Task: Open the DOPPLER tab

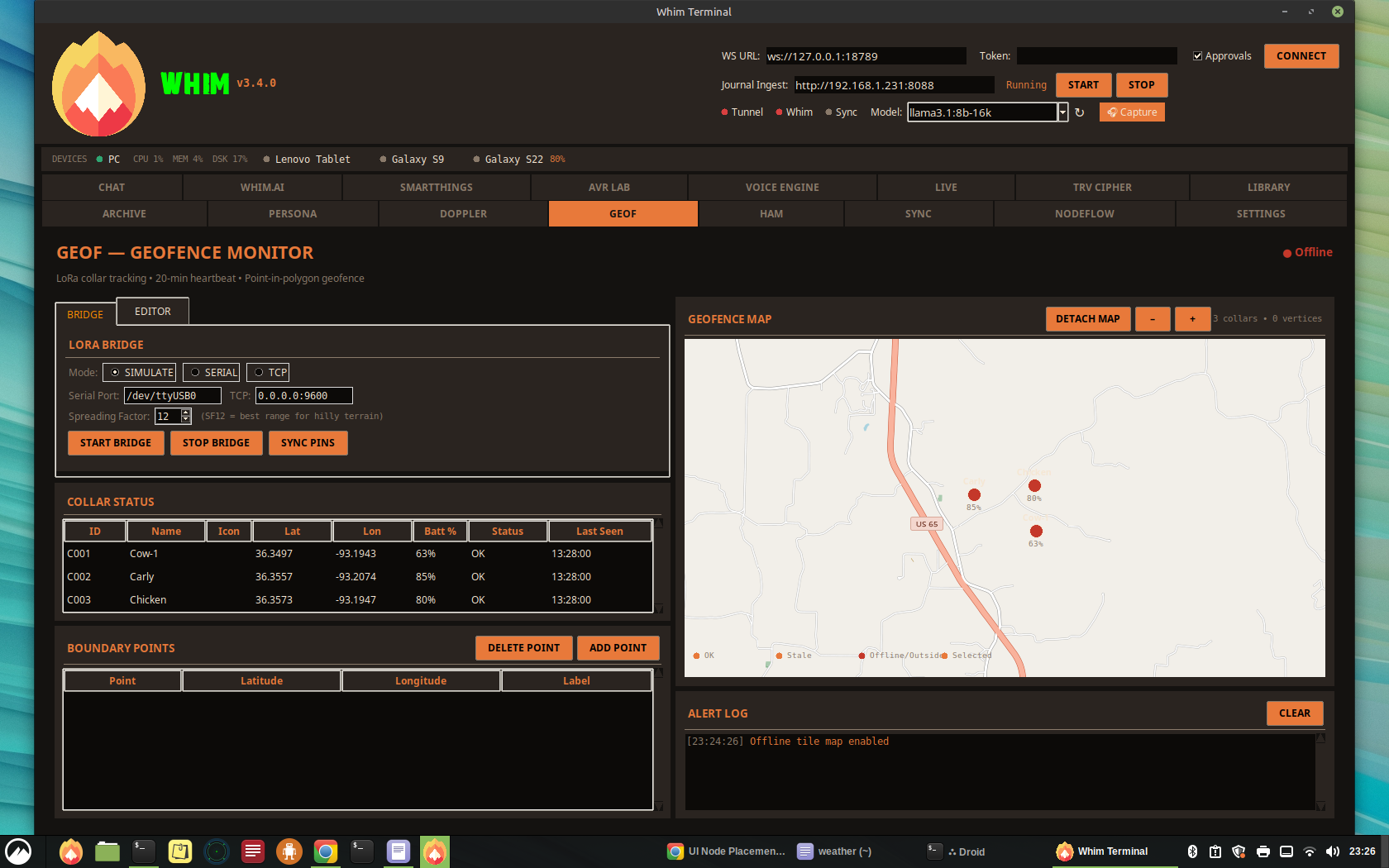Action: tap(463, 214)
